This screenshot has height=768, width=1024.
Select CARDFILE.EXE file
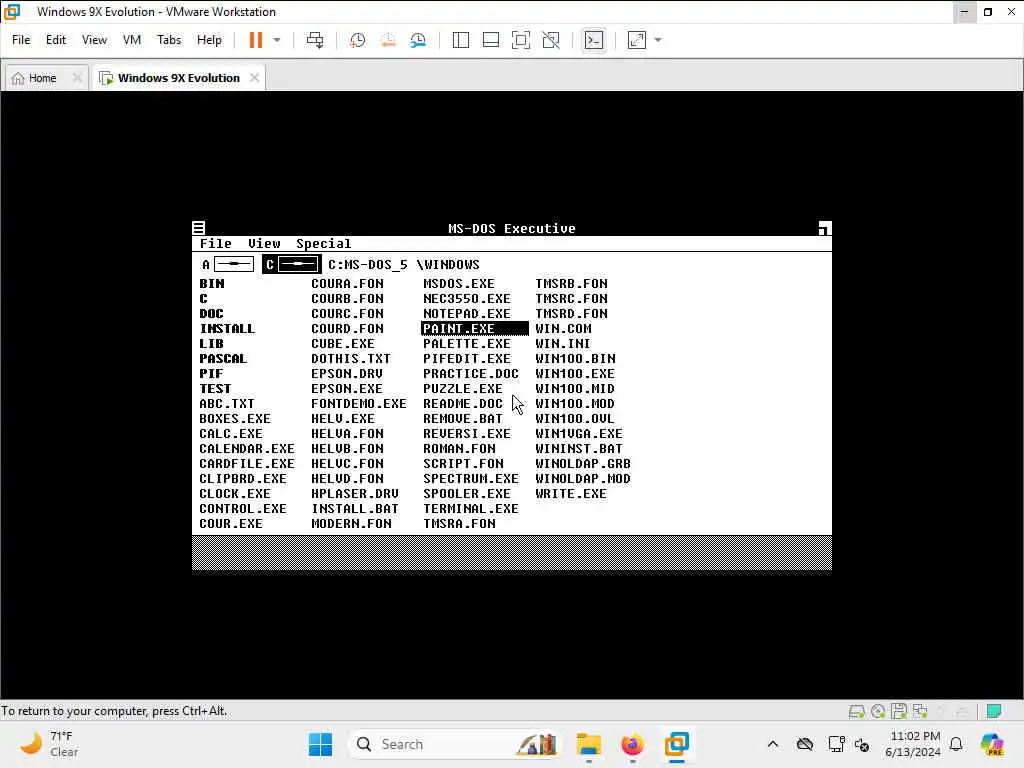[x=247, y=464]
